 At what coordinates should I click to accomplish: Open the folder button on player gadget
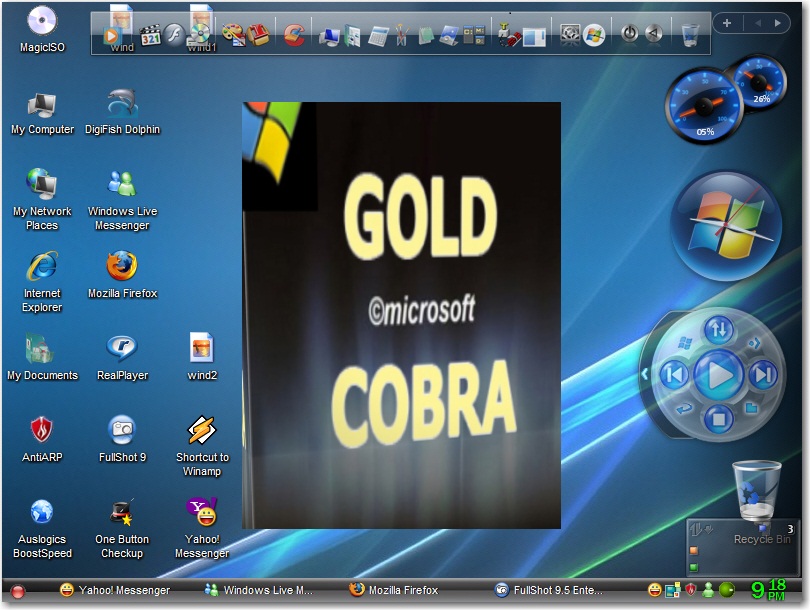752,408
